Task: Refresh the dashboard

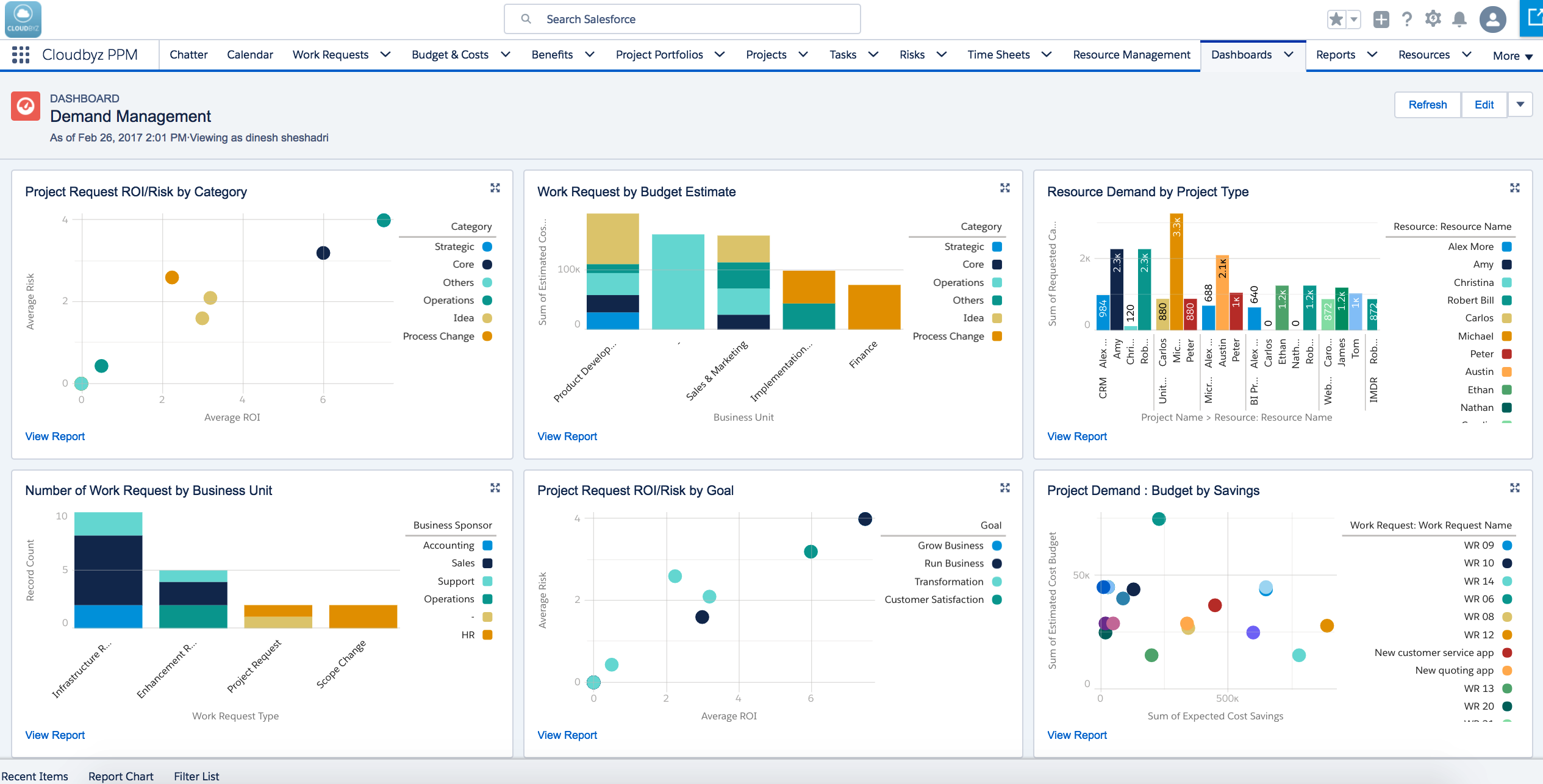Action: tap(1428, 105)
